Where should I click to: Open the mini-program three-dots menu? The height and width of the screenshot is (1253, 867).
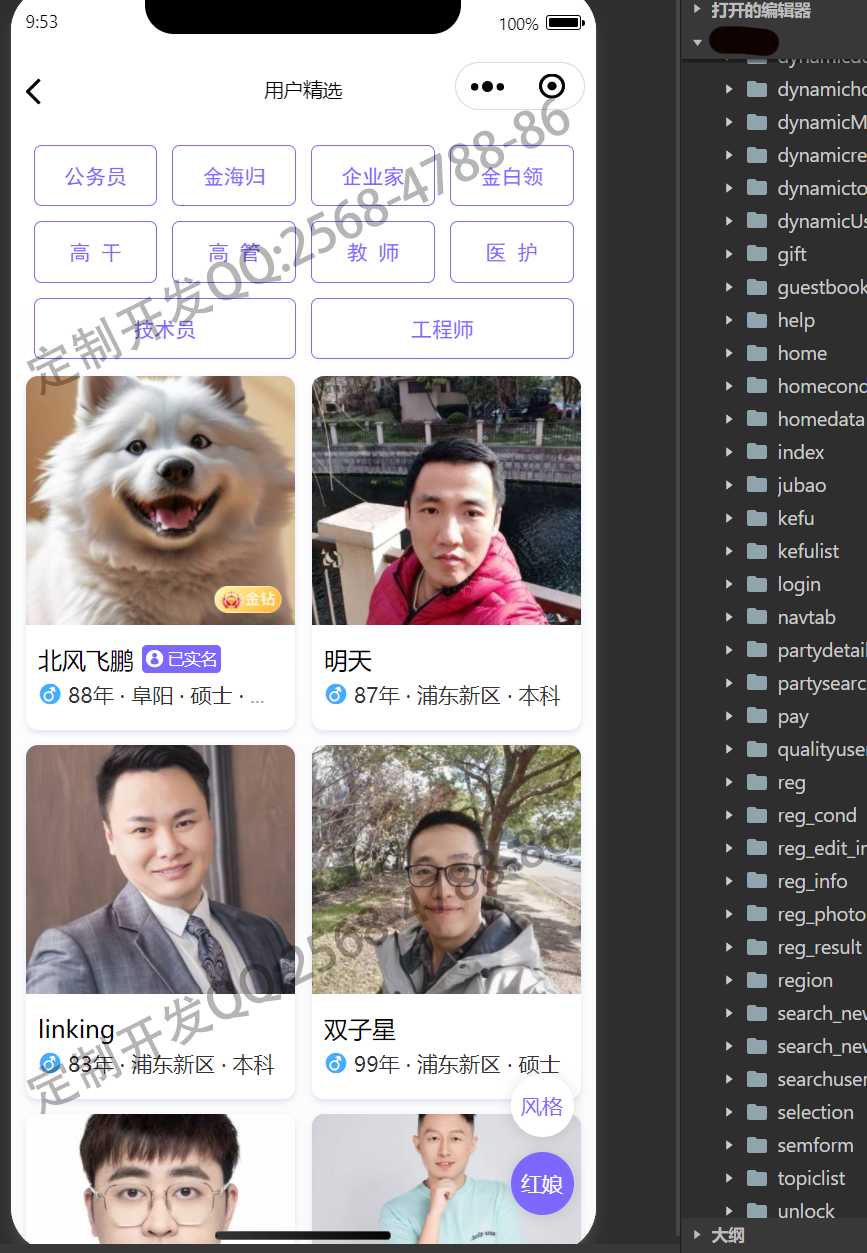point(487,87)
